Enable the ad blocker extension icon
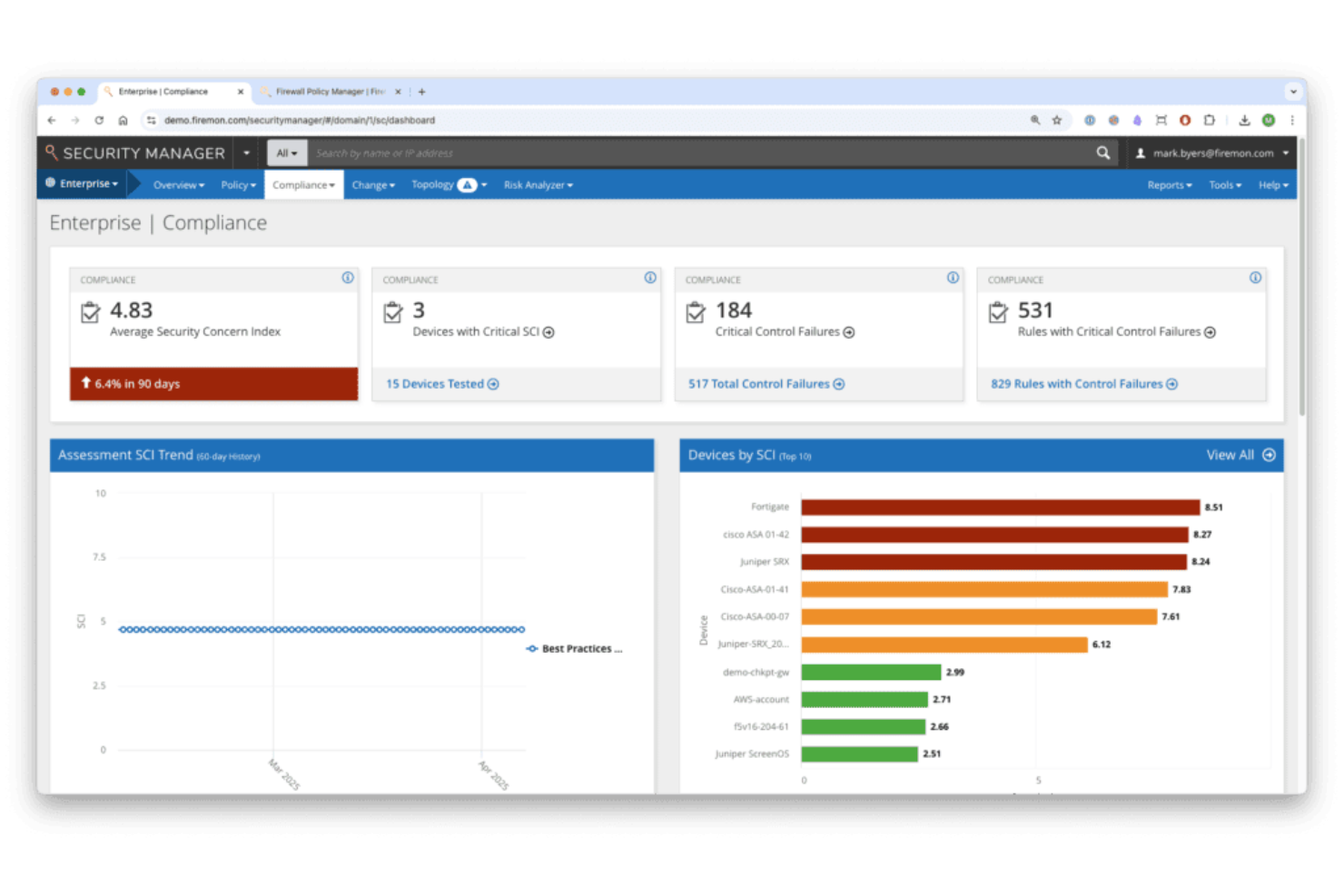Image resolution: width=1344 pixels, height=896 pixels. (1184, 119)
